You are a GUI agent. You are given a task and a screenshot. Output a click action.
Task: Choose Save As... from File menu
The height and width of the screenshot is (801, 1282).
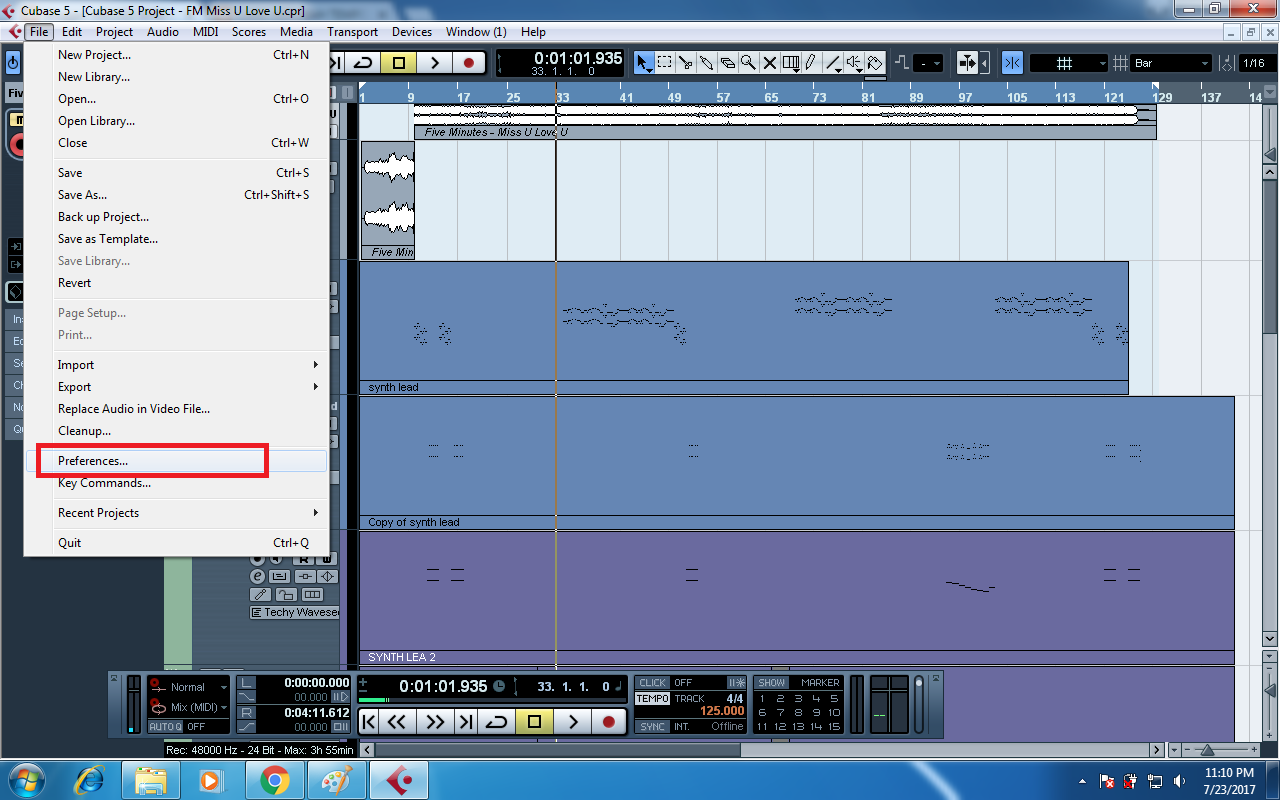click(x=177, y=195)
